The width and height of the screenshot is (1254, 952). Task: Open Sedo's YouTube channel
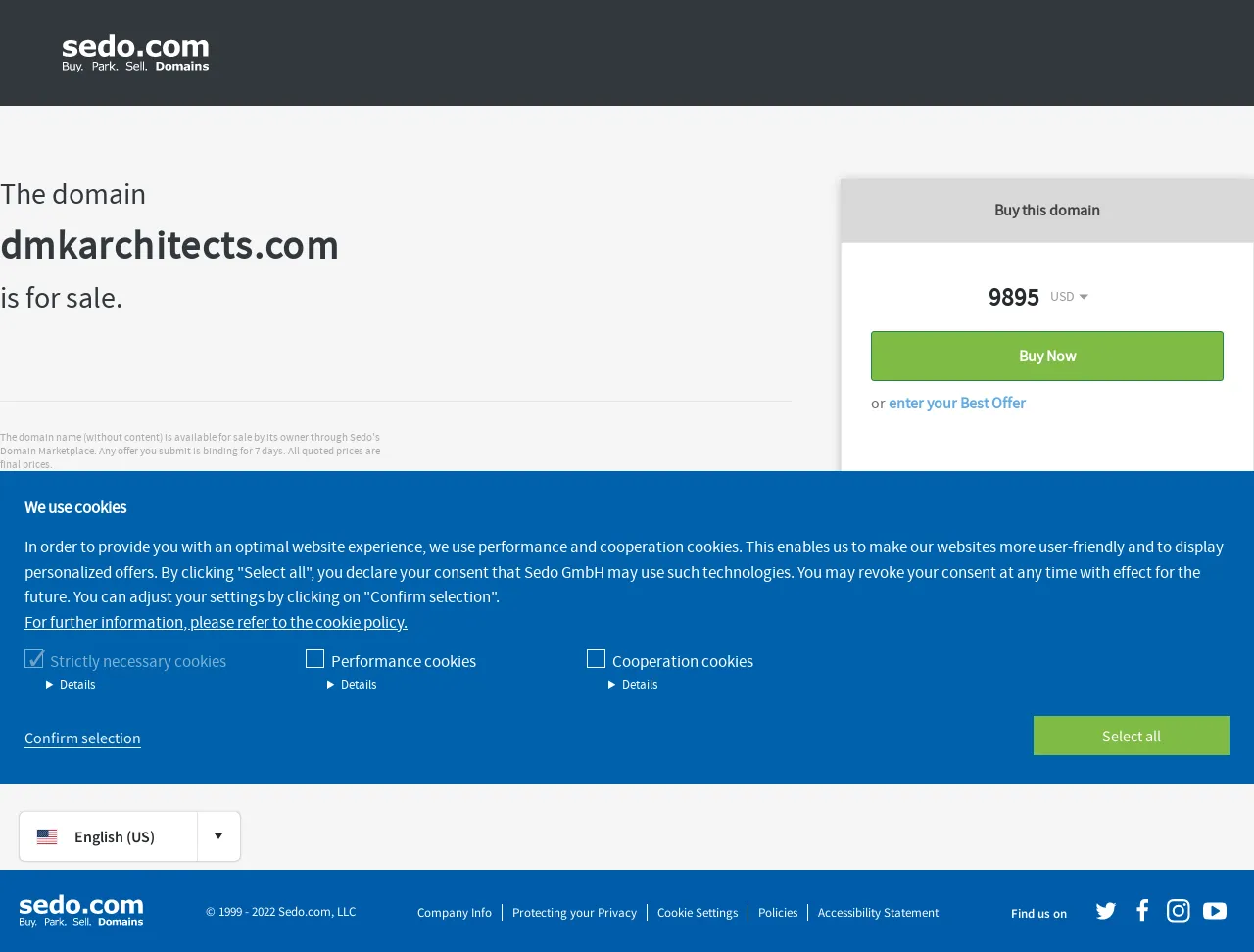(x=1215, y=911)
